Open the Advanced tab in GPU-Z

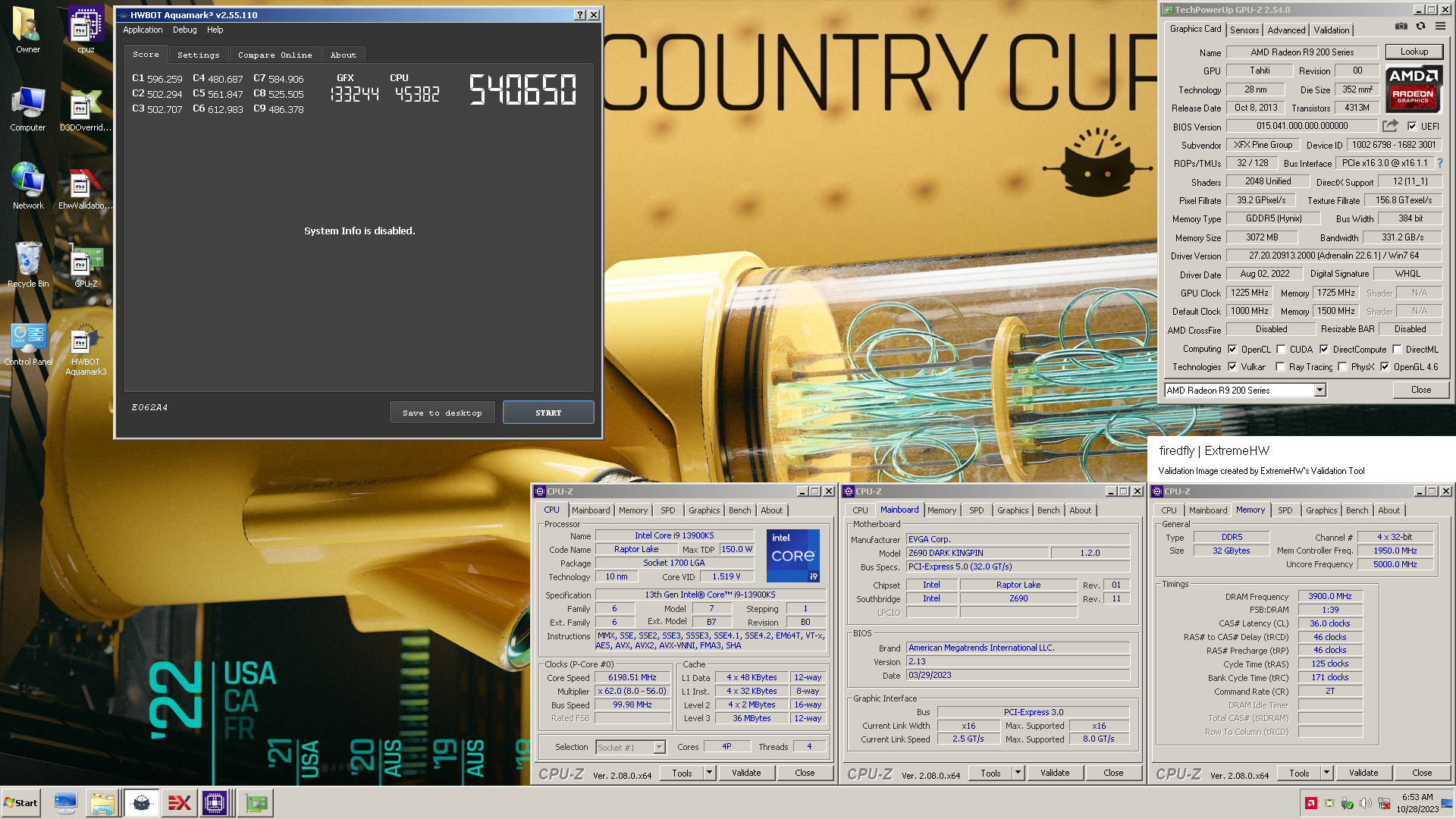pos(1287,30)
